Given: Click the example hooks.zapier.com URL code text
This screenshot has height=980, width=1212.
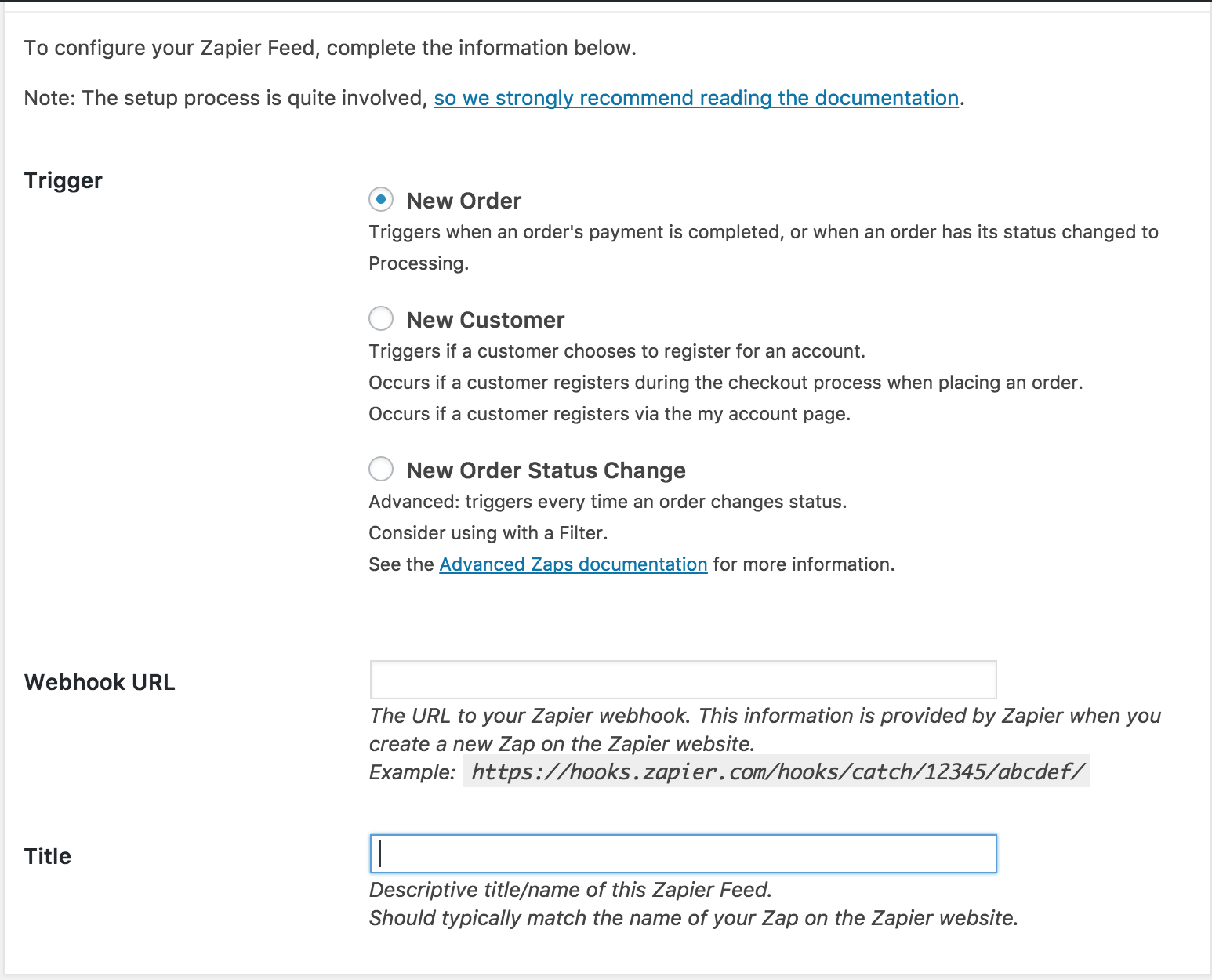Looking at the screenshot, I should pyautogui.click(x=776, y=771).
